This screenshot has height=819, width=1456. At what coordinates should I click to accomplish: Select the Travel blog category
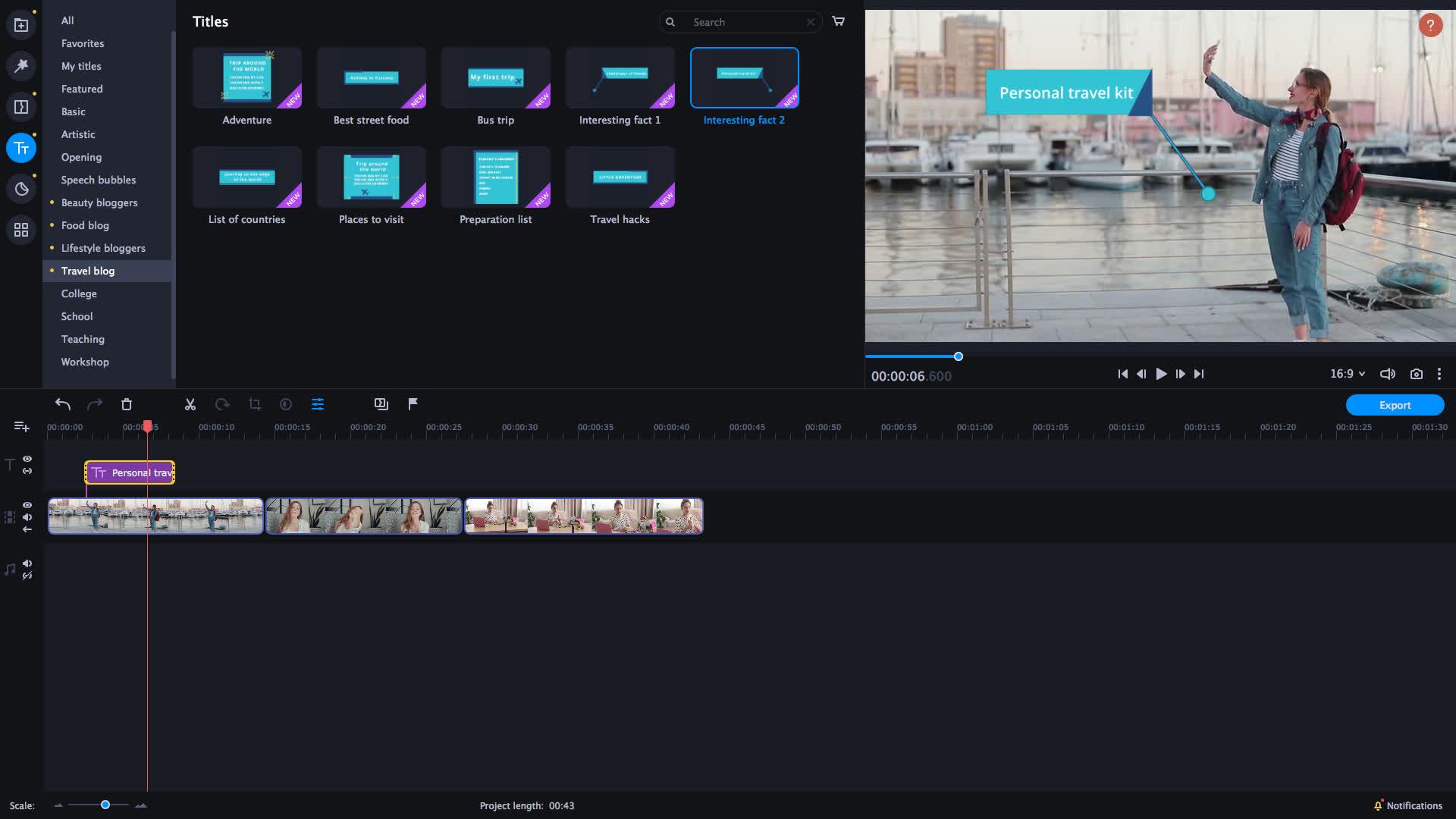88,271
